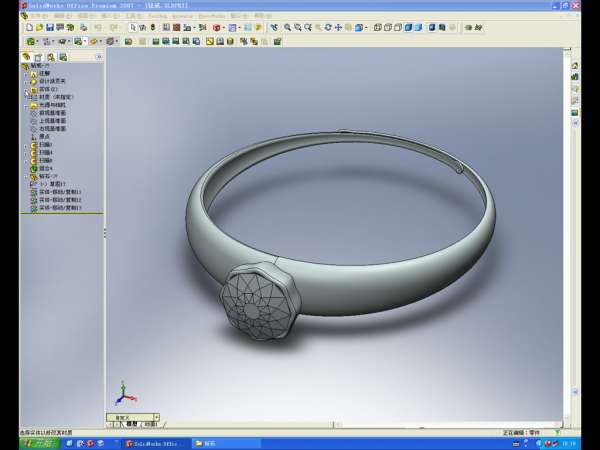The width and height of the screenshot is (600, 450).
Task: Collapse the FeatureManager panel with chevron button
Action: click(99, 57)
